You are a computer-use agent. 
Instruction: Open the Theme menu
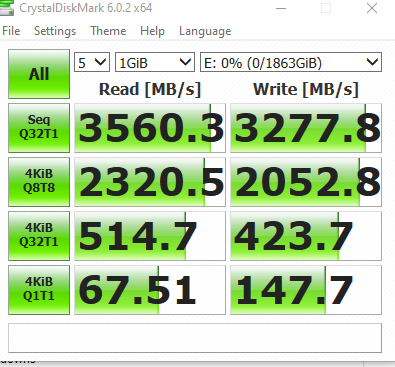(x=108, y=31)
